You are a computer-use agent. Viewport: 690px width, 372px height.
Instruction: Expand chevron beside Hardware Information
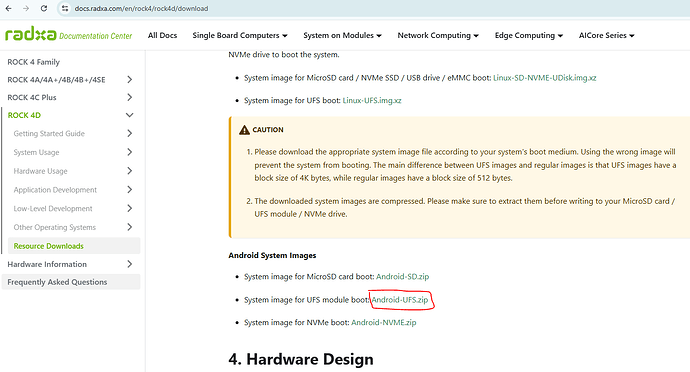coord(129,264)
